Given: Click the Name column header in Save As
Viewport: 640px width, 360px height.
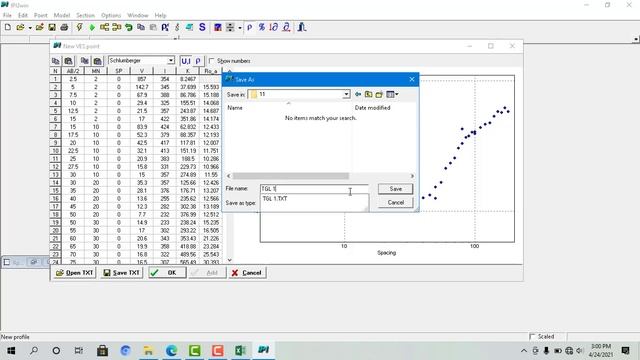Looking at the screenshot, I should click(x=235, y=108).
